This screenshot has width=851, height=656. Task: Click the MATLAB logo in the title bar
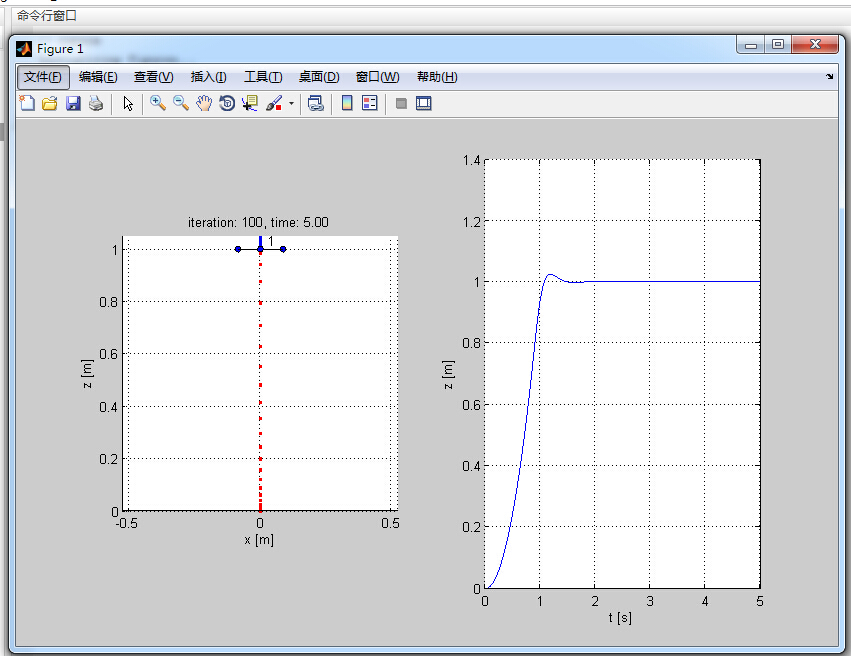tap(24, 49)
